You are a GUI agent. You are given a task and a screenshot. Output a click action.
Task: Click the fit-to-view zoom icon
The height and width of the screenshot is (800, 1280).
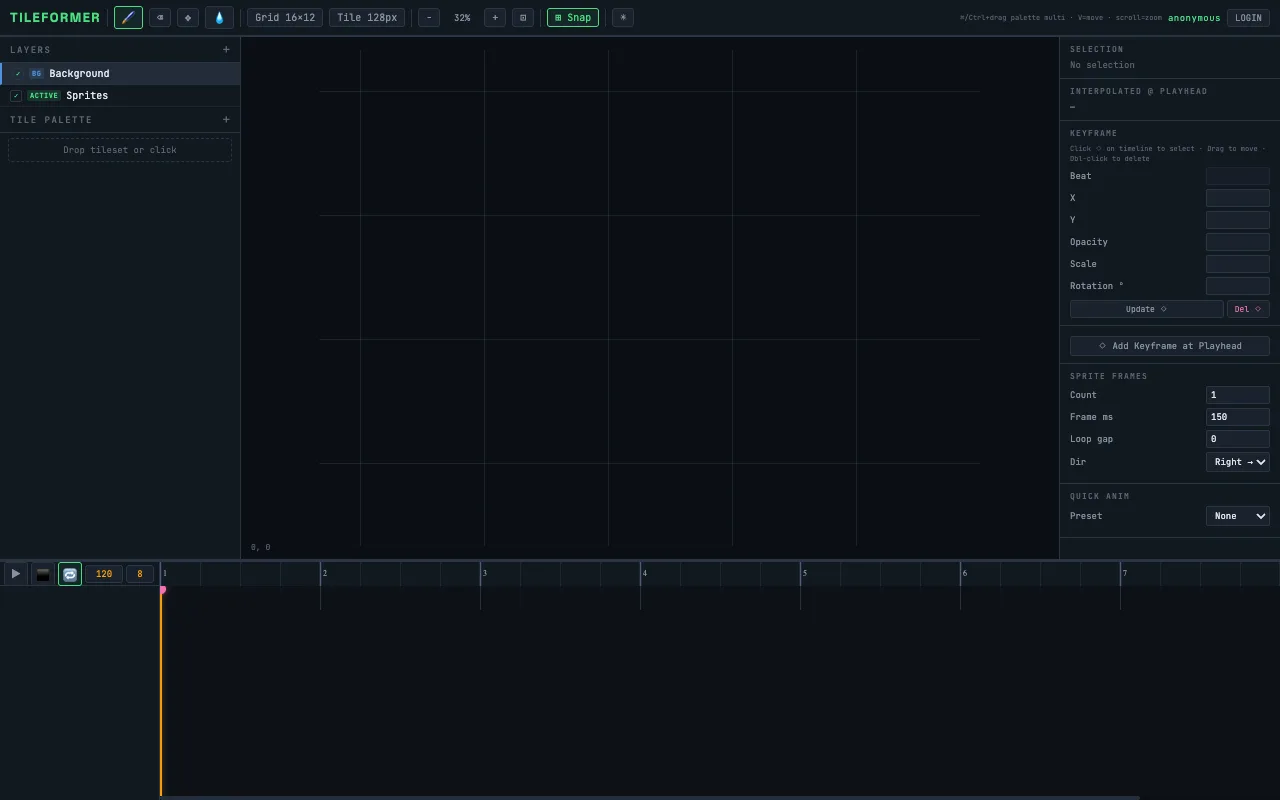tap(523, 17)
